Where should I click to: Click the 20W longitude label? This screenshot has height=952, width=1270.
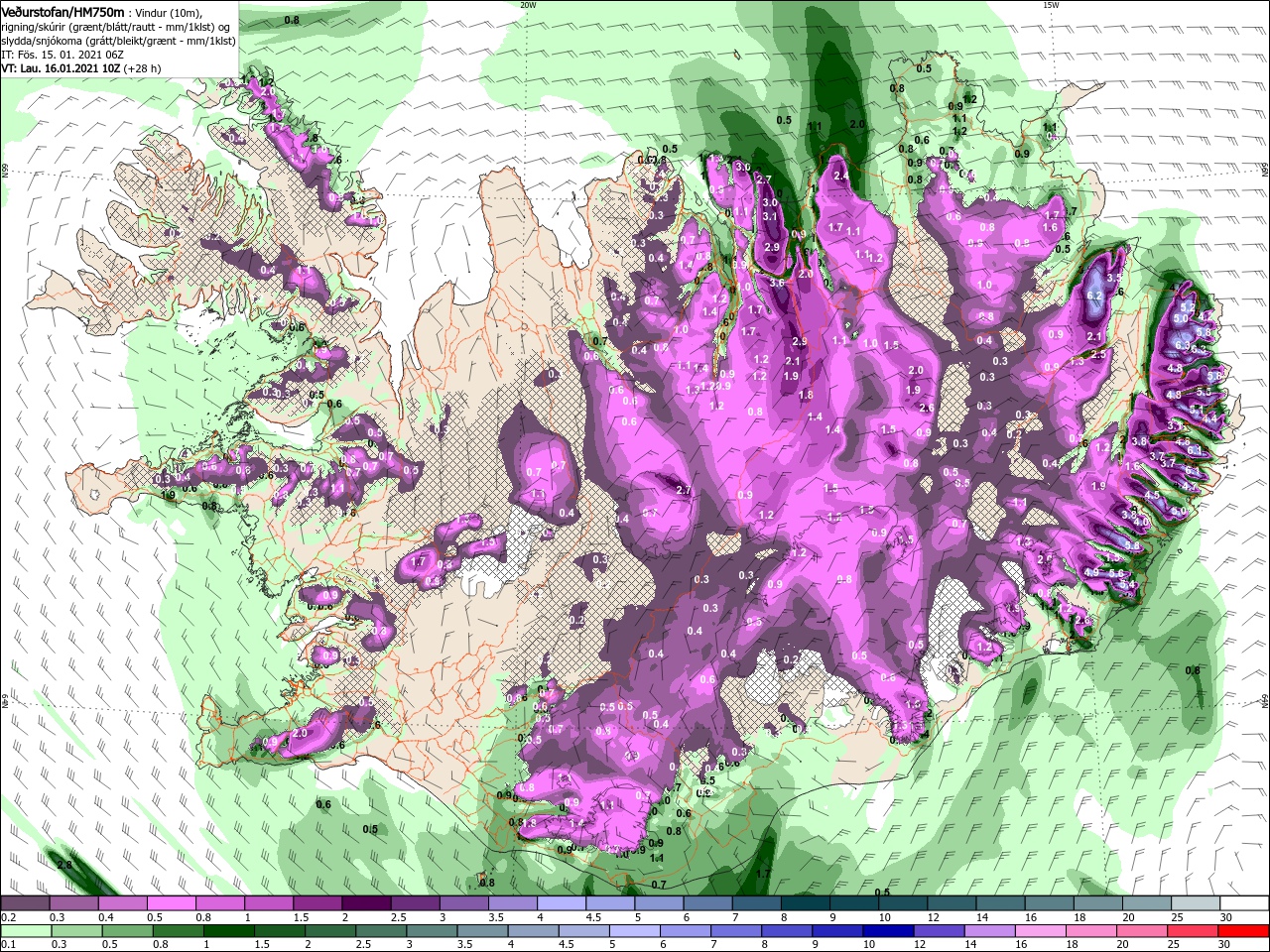(x=528, y=5)
